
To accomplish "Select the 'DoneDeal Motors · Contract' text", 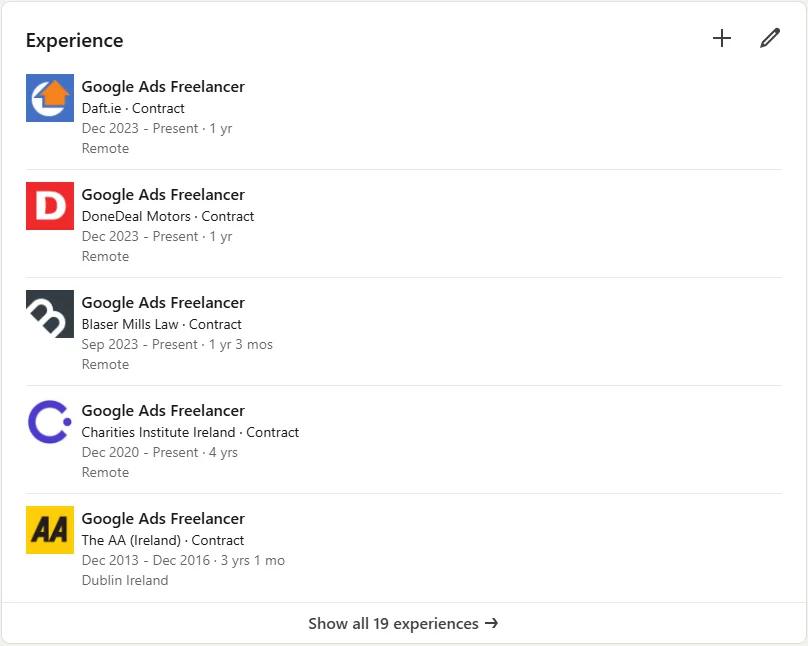I will (x=168, y=216).
